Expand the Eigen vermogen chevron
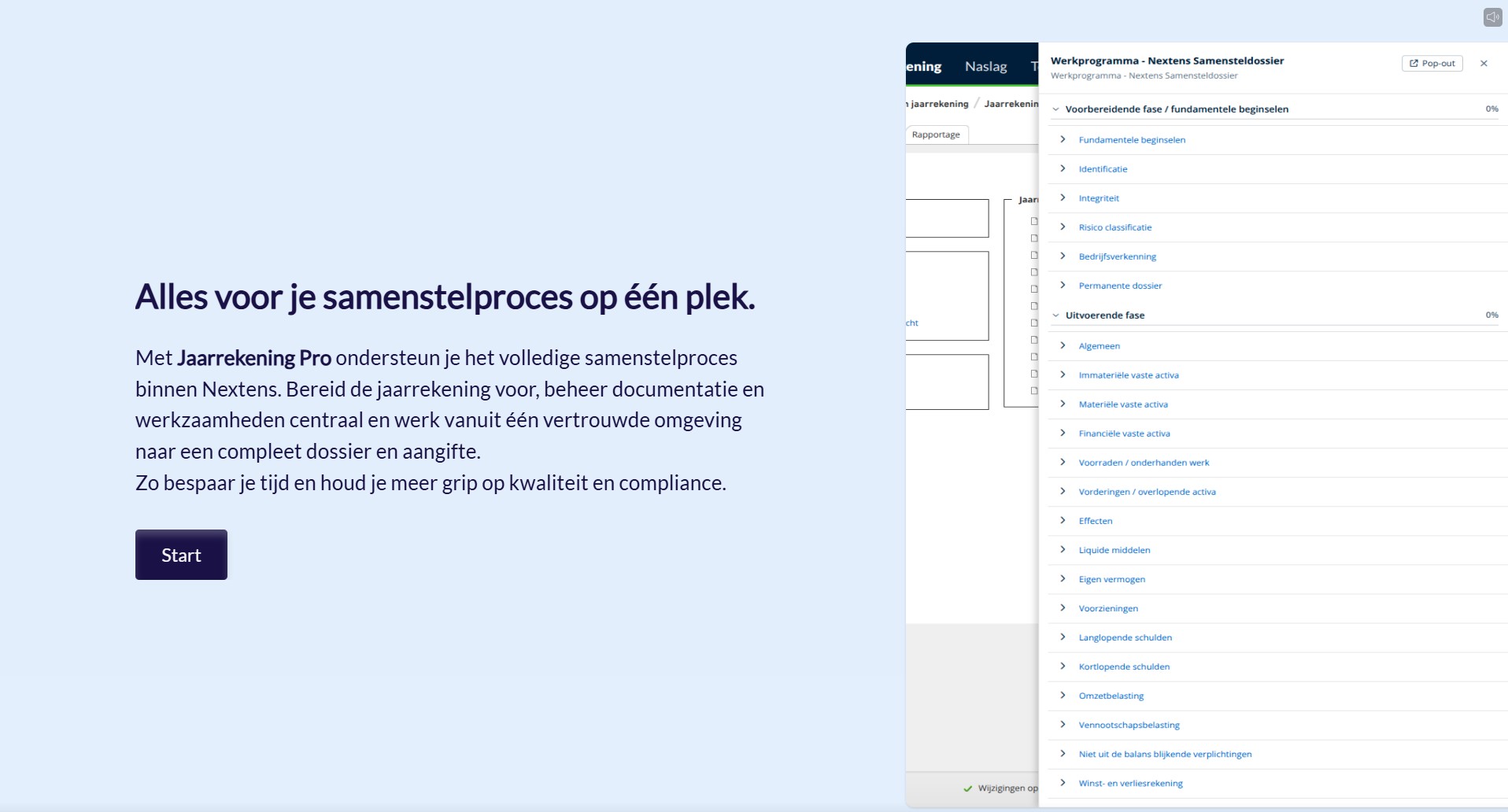The image size is (1508, 812). point(1063,578)
